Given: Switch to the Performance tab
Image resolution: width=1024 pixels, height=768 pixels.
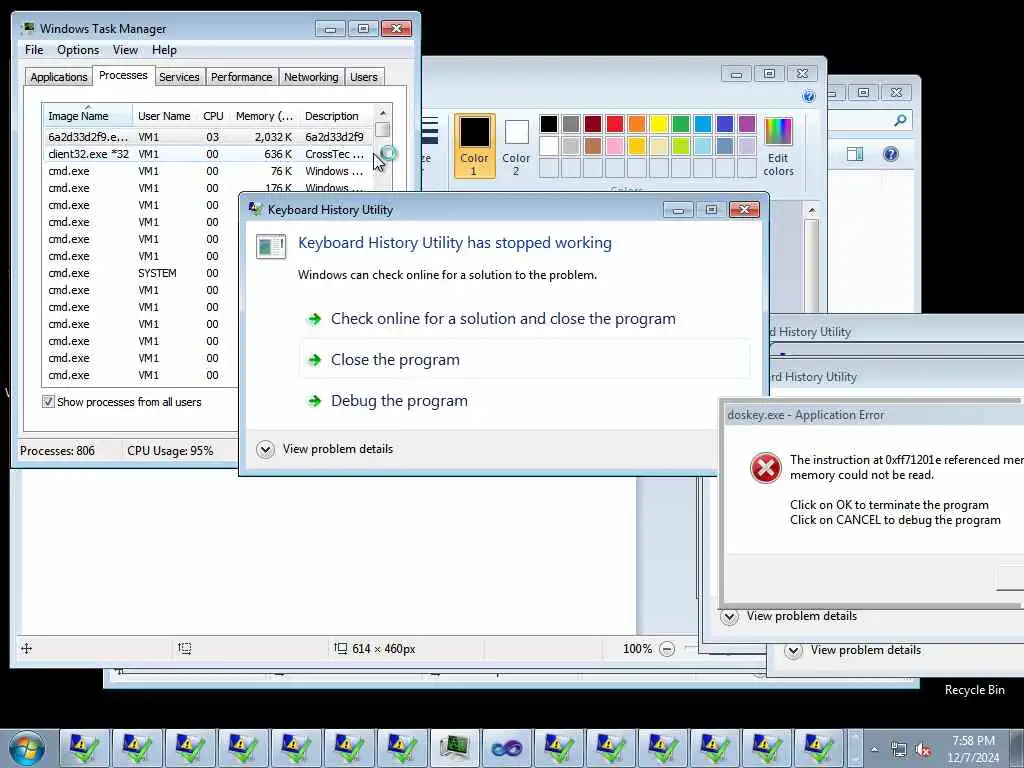Looking at the screenshot, I should (241, 77).
